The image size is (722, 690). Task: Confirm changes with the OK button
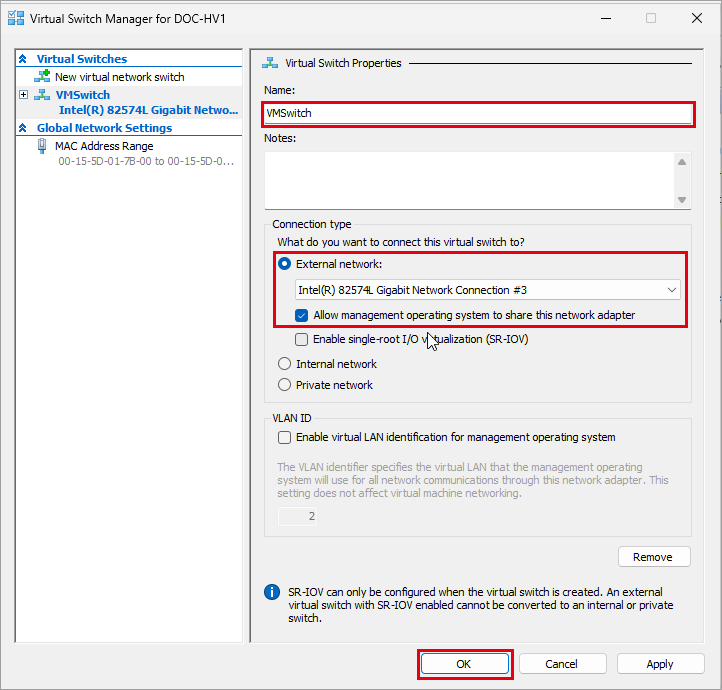[x=465, y=664]
